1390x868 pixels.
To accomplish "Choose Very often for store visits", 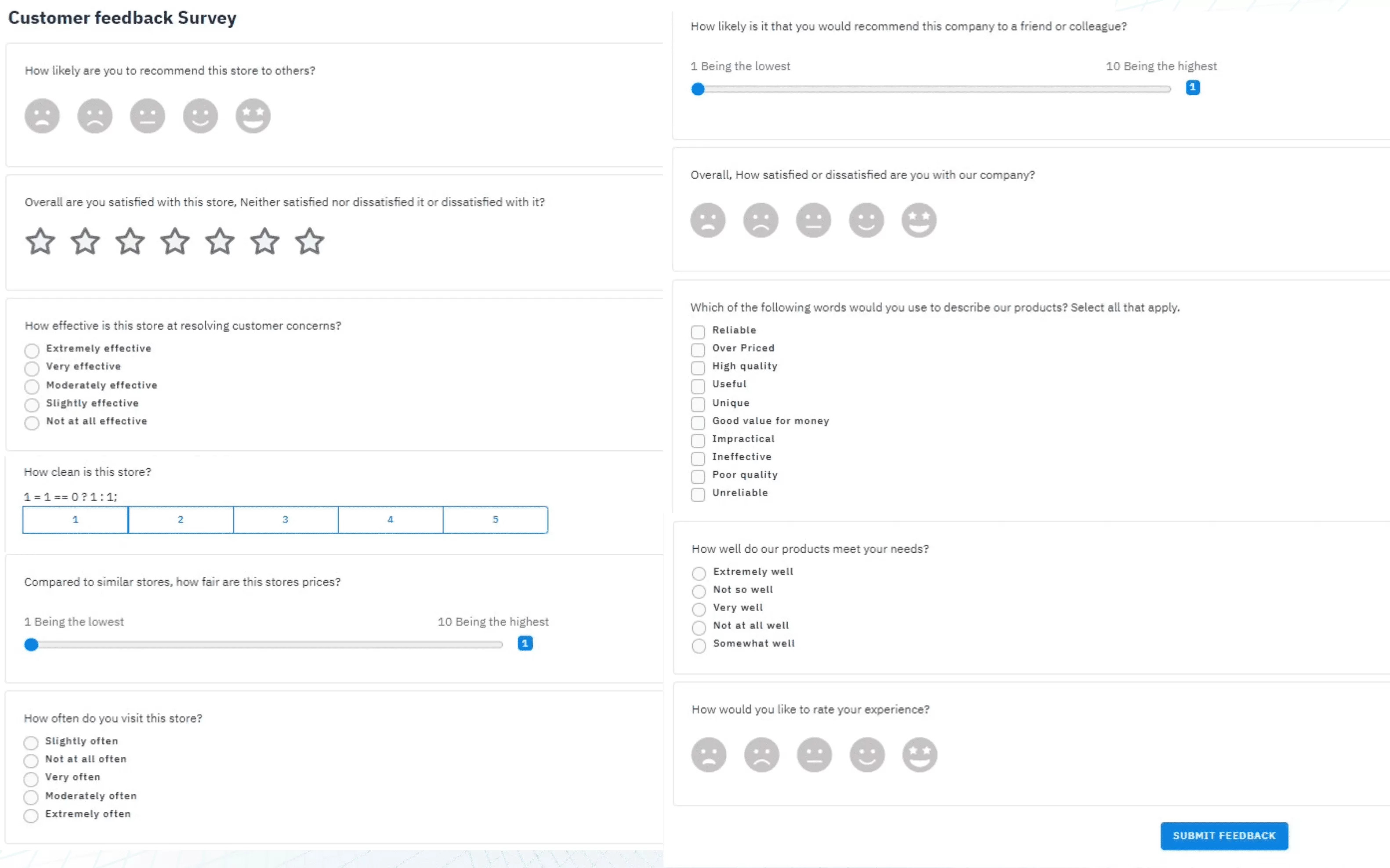I will (x=31, y=778).
